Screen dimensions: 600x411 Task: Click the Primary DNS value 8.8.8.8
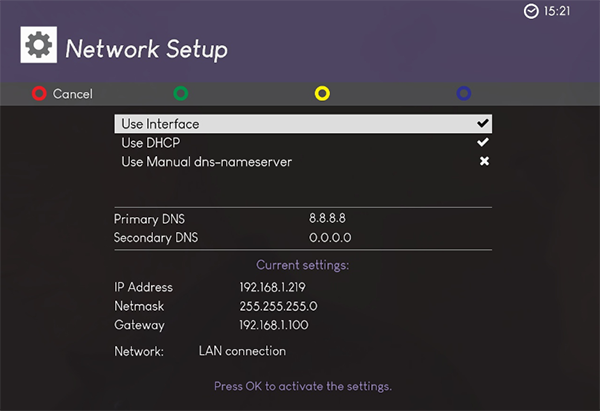coord(327,218)
